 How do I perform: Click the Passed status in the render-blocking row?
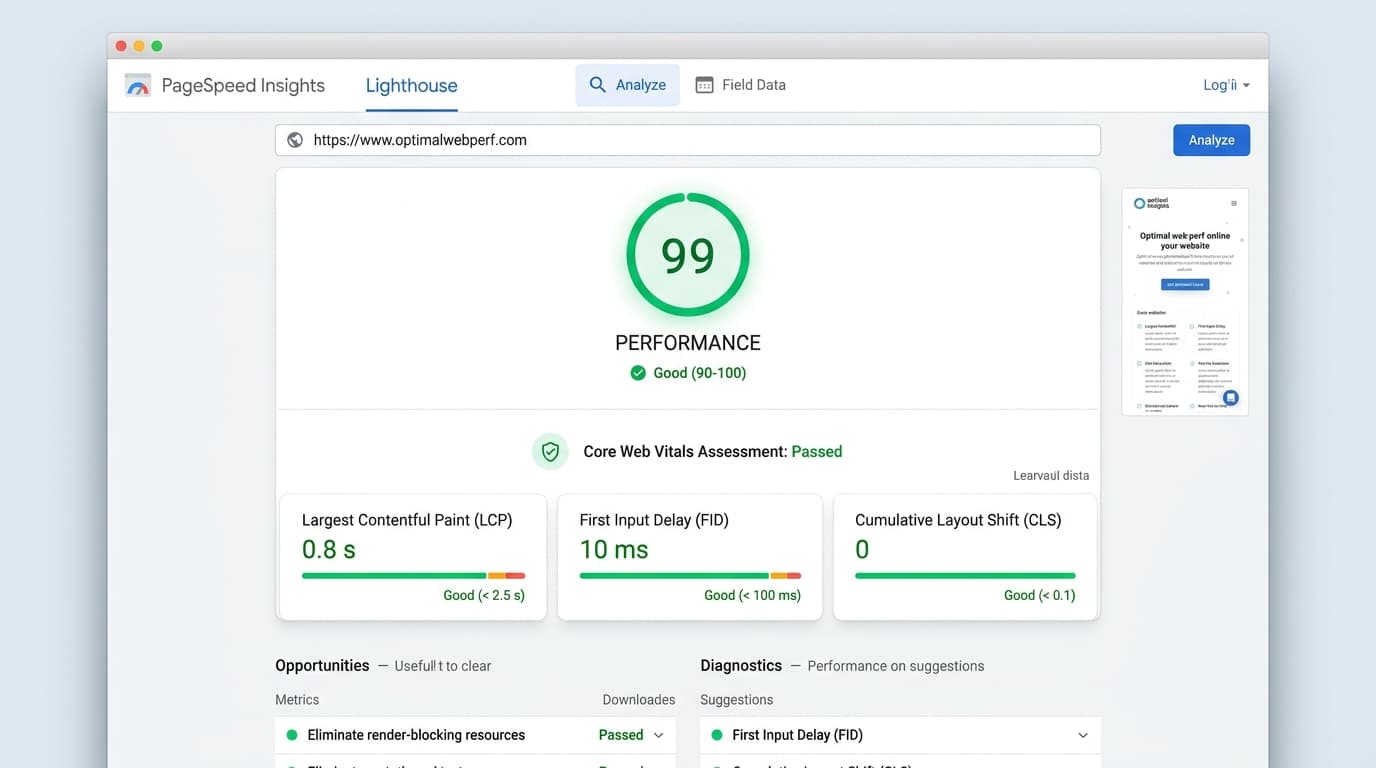pos(621,735)
